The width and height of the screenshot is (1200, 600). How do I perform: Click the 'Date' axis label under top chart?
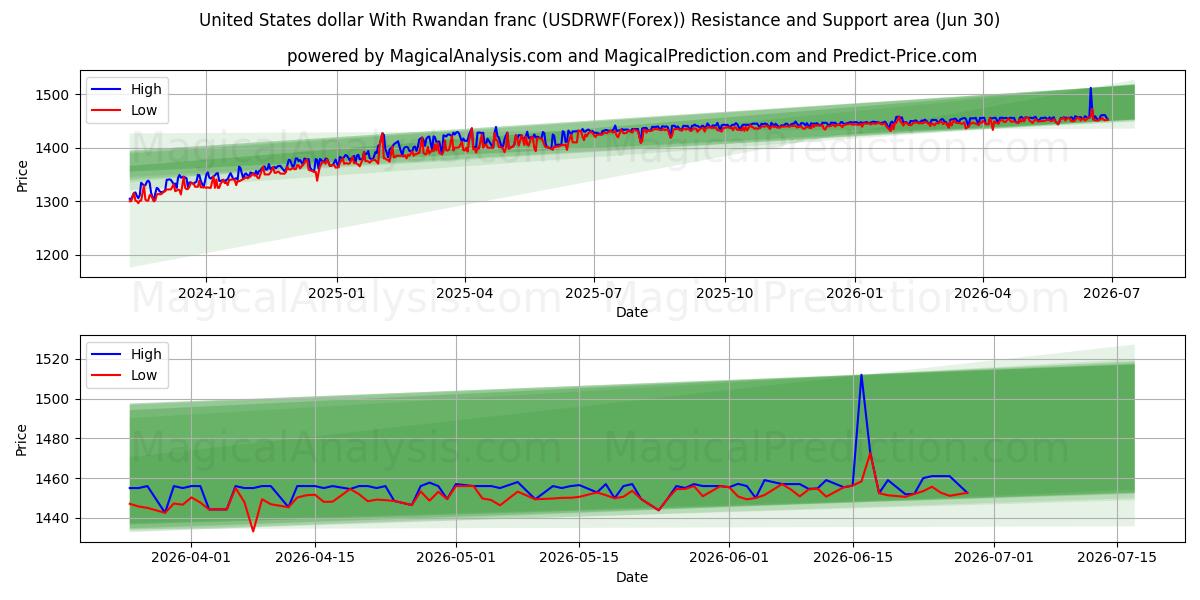point(631,312)
